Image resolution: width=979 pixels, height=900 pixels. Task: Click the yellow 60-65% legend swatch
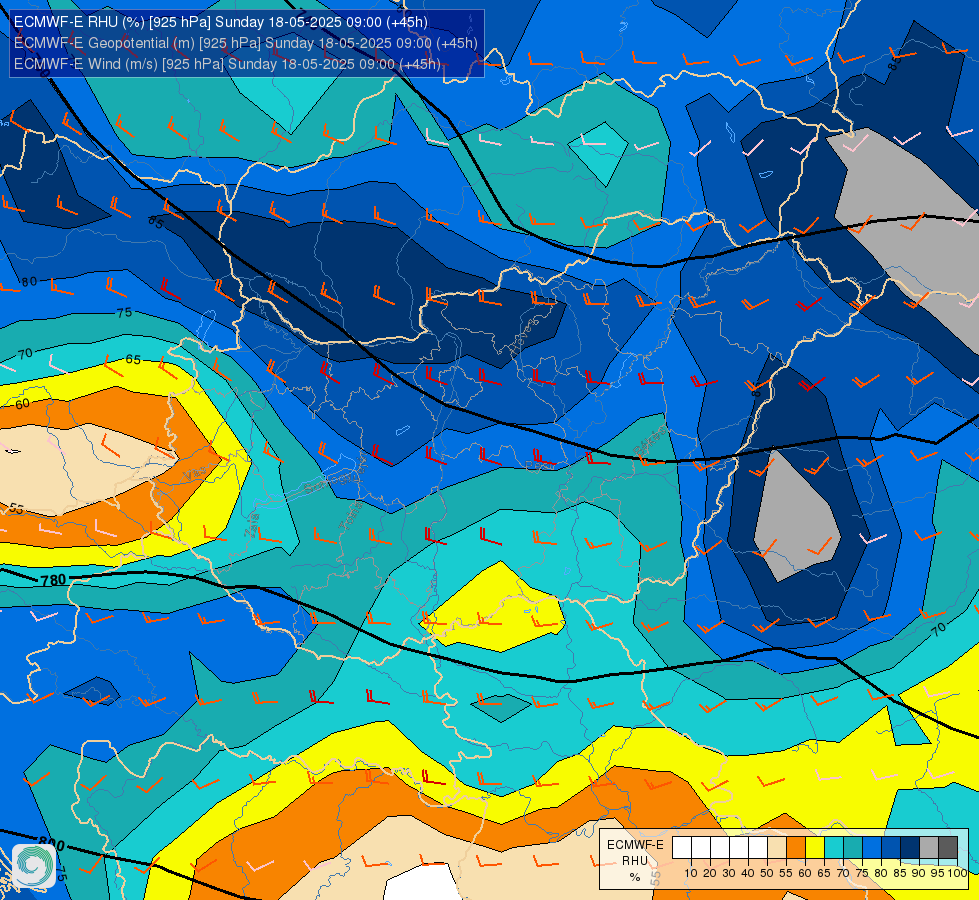(x=815, y=847)
